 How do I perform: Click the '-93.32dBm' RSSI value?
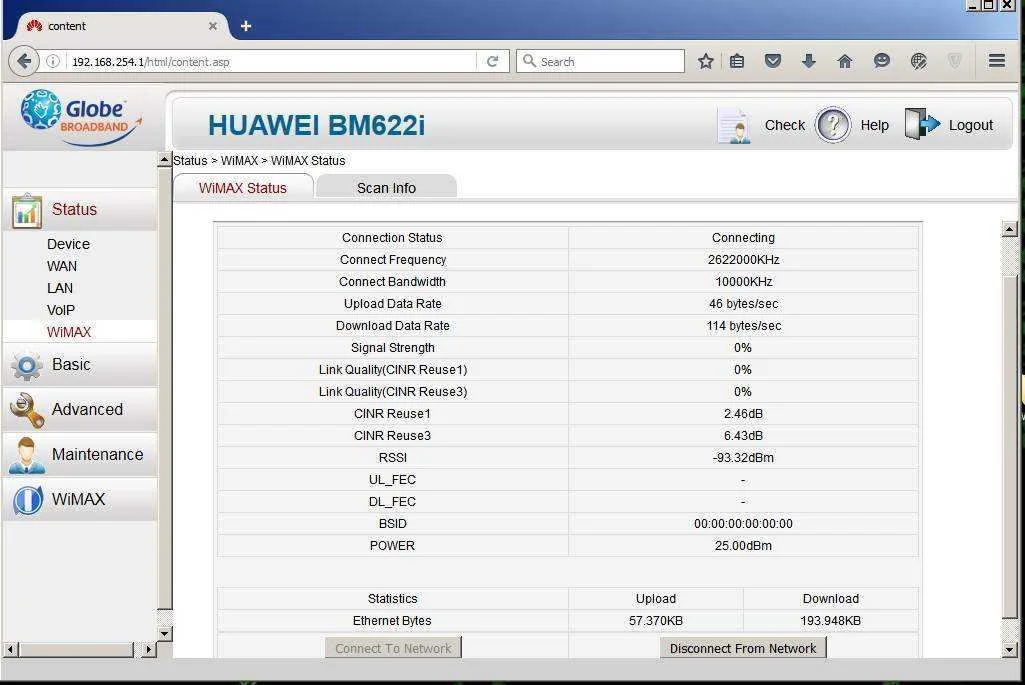coord(743,458)
